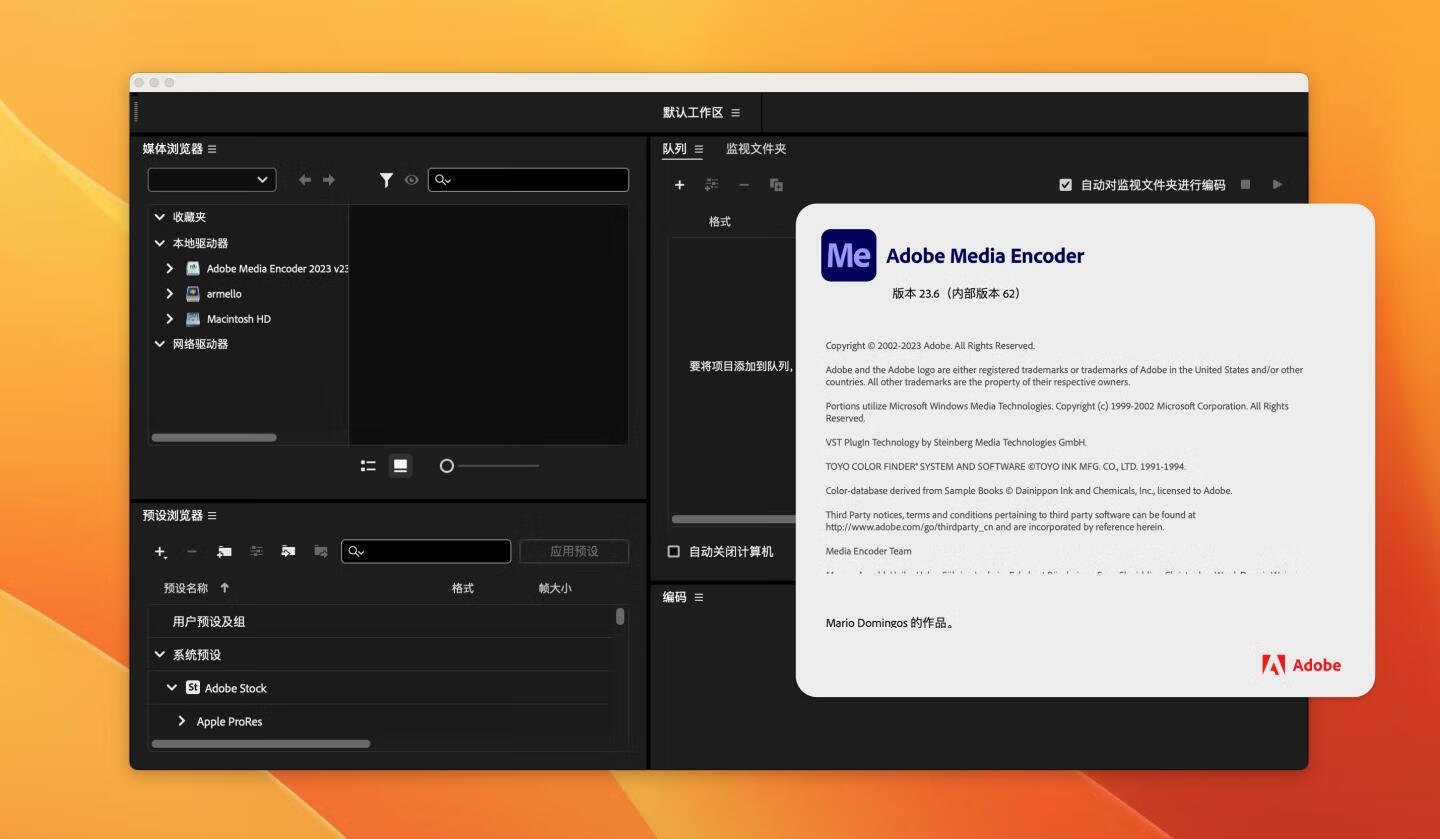Select the 用户预设及组 row
This screenshot has height=839, width=1440.
[x=379, y=621]
